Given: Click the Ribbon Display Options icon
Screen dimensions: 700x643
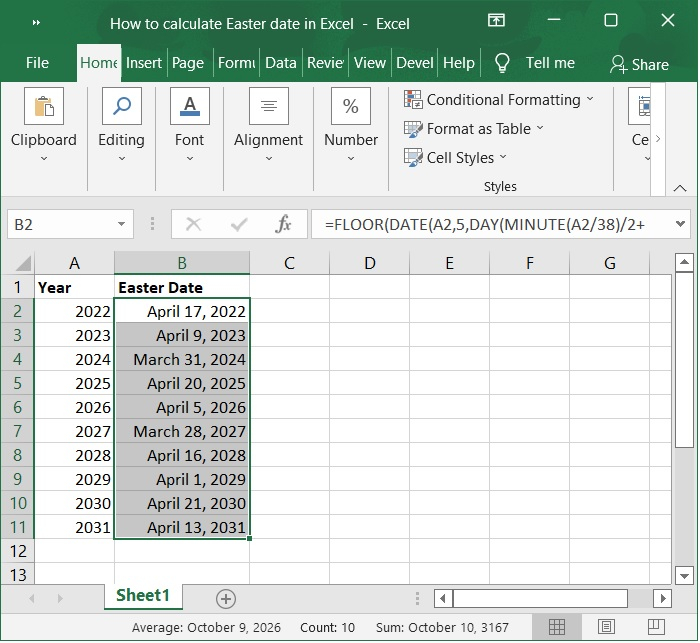Looking at the screenshot, I should point(496,20).
